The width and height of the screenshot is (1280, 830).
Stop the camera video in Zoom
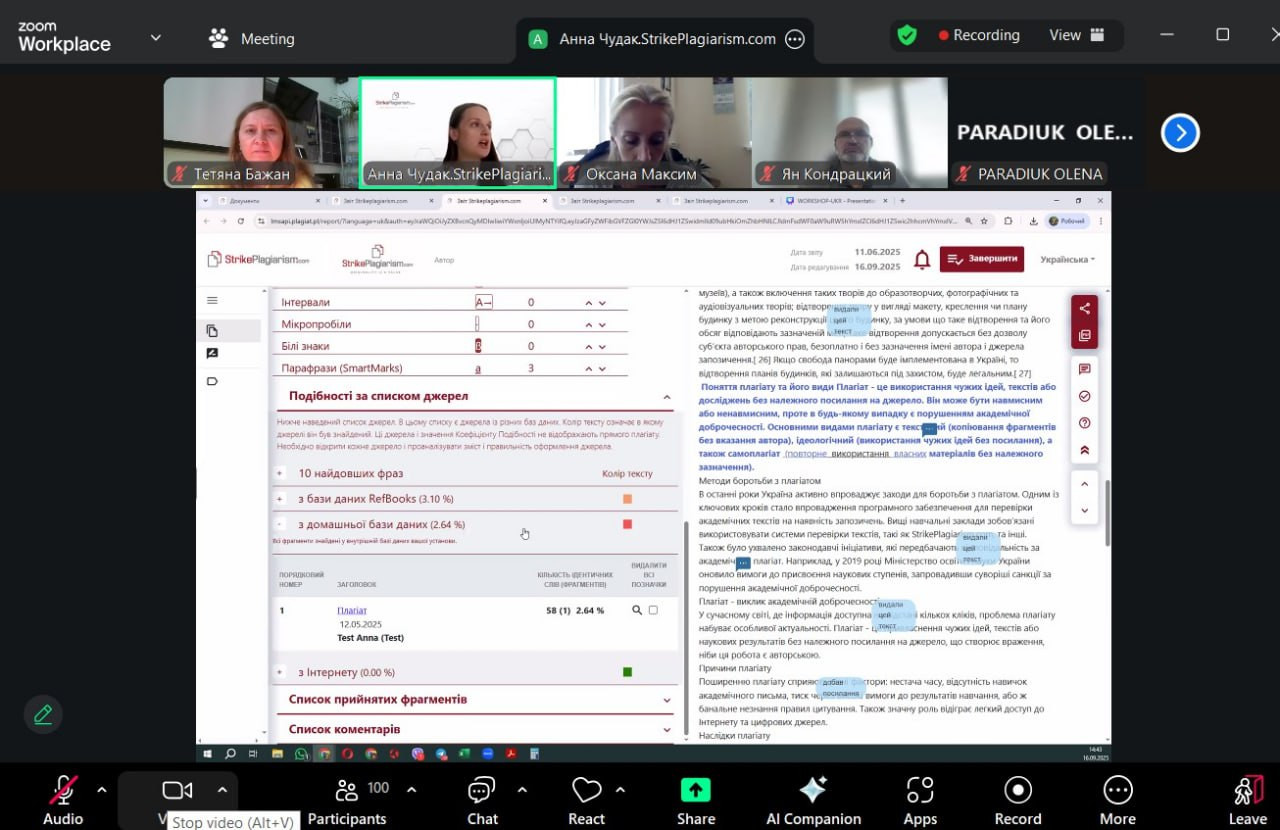tap(177, 792)
